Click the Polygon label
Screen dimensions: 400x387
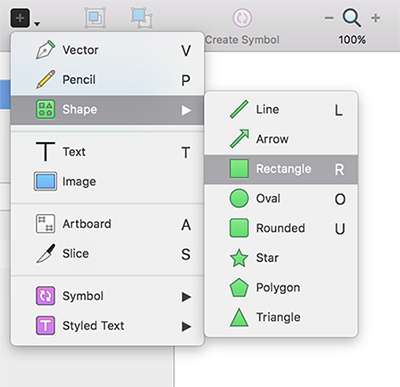pyautogui.click(x=278, y=288)
